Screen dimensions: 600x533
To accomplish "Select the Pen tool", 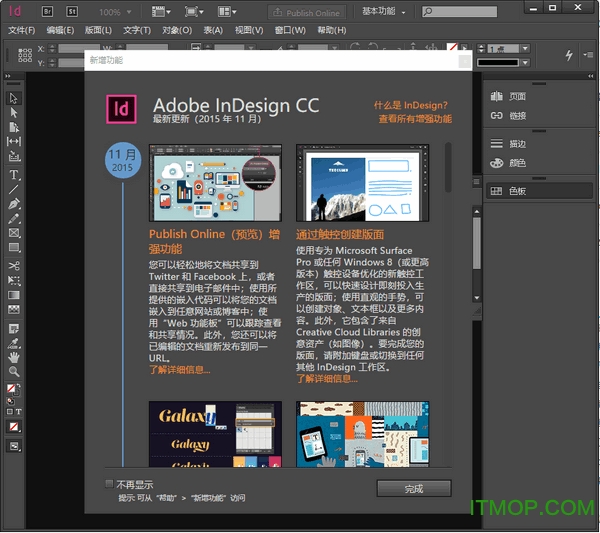I will click(x=13, y=204).
